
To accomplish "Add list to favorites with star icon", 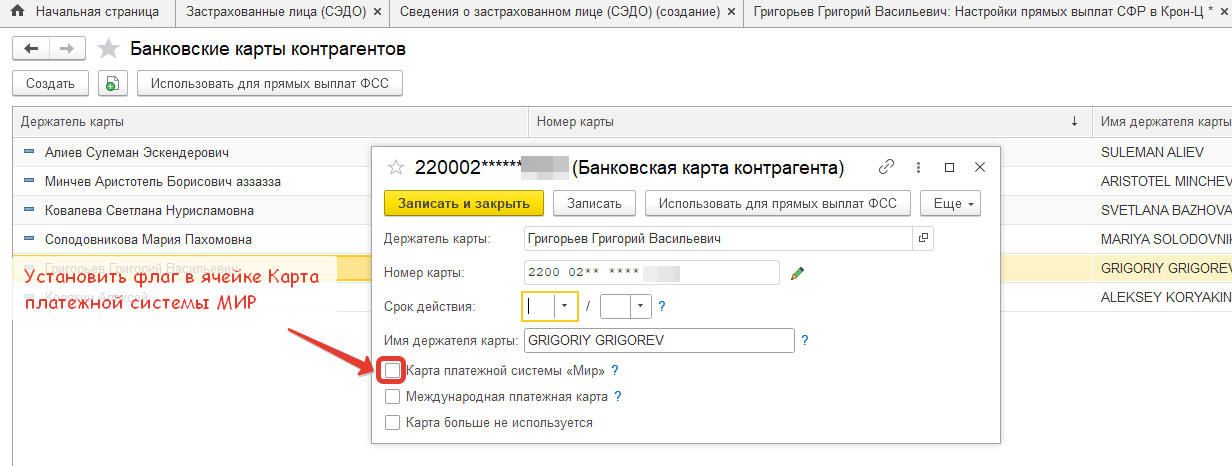I will 109,50.
